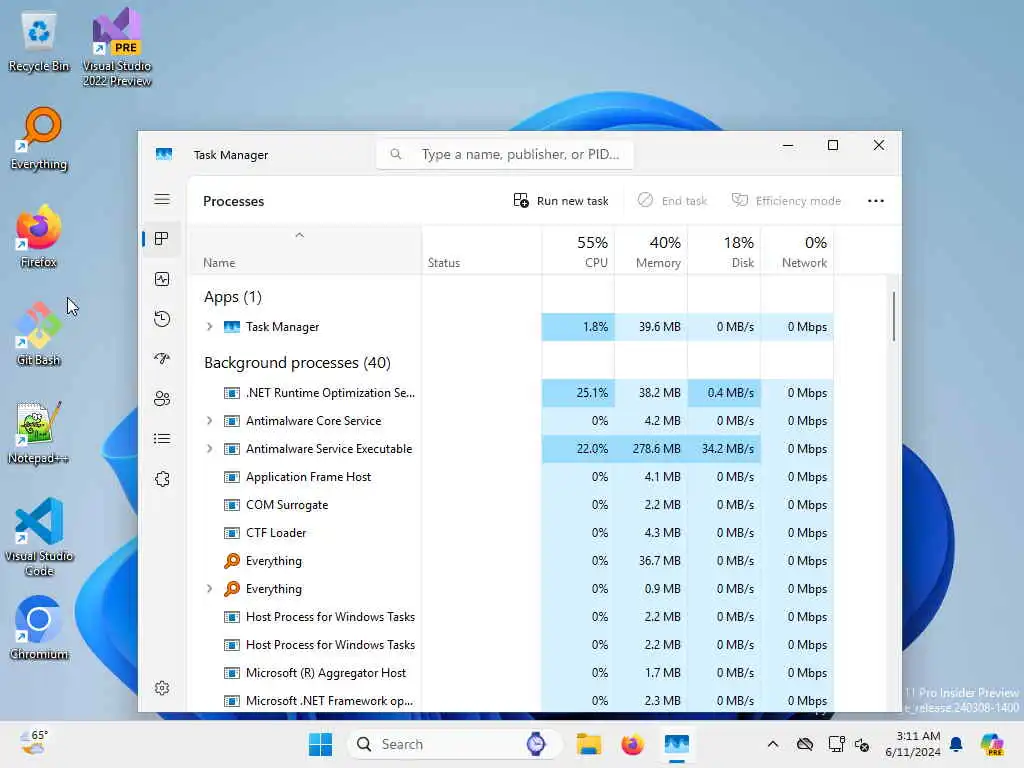Image resolution: width=1024 pixels, height=768 pixels.
Task: Open the Task Manager hamburger navigation menu
Action: click(162, 199)
